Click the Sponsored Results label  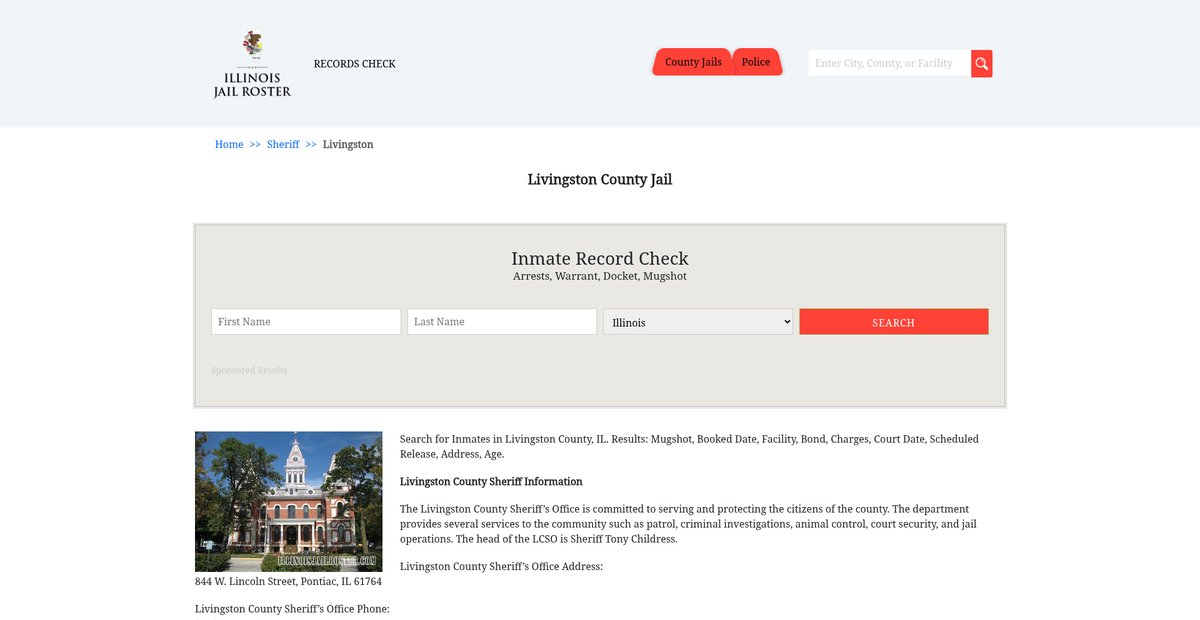pyautogui.click(x=249, y=371)
